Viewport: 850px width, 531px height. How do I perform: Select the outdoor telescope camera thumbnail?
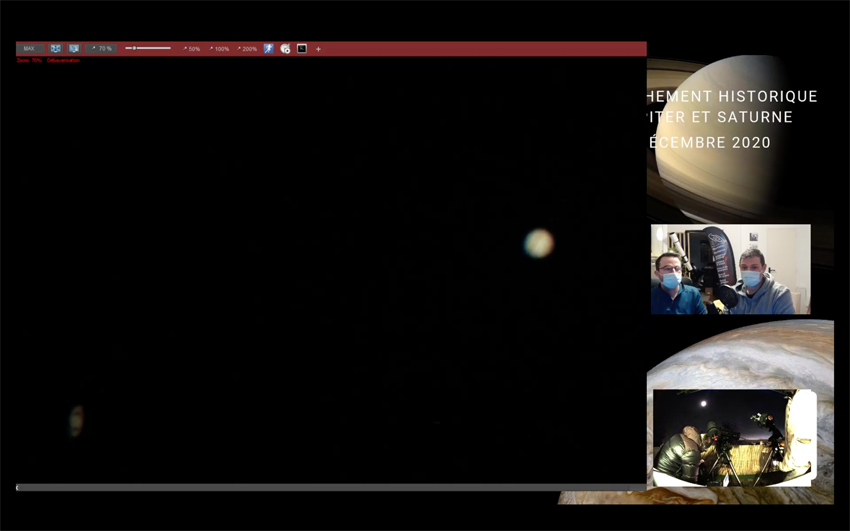coord(735,438)
